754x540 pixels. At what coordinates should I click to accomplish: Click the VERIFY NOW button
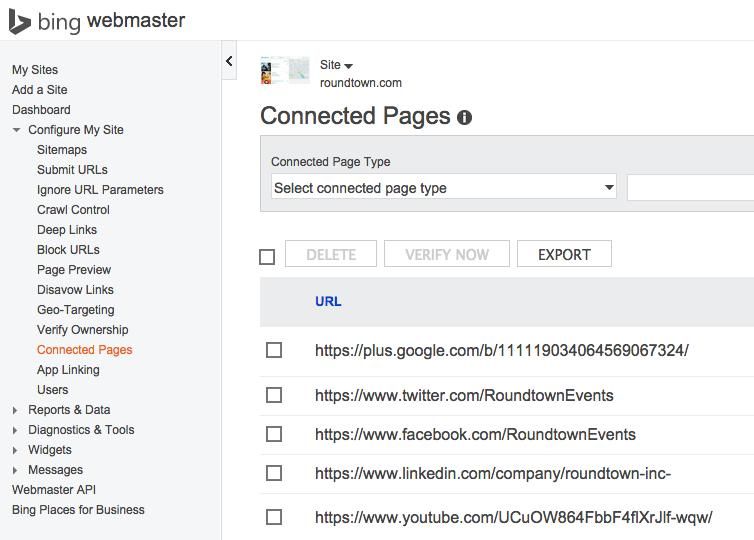pos(447,254)
